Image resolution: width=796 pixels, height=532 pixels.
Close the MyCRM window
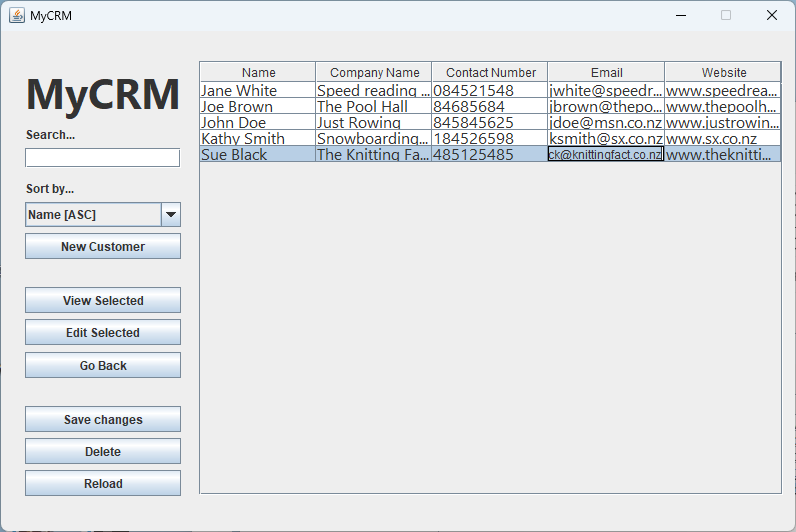[x=771, y=15]
